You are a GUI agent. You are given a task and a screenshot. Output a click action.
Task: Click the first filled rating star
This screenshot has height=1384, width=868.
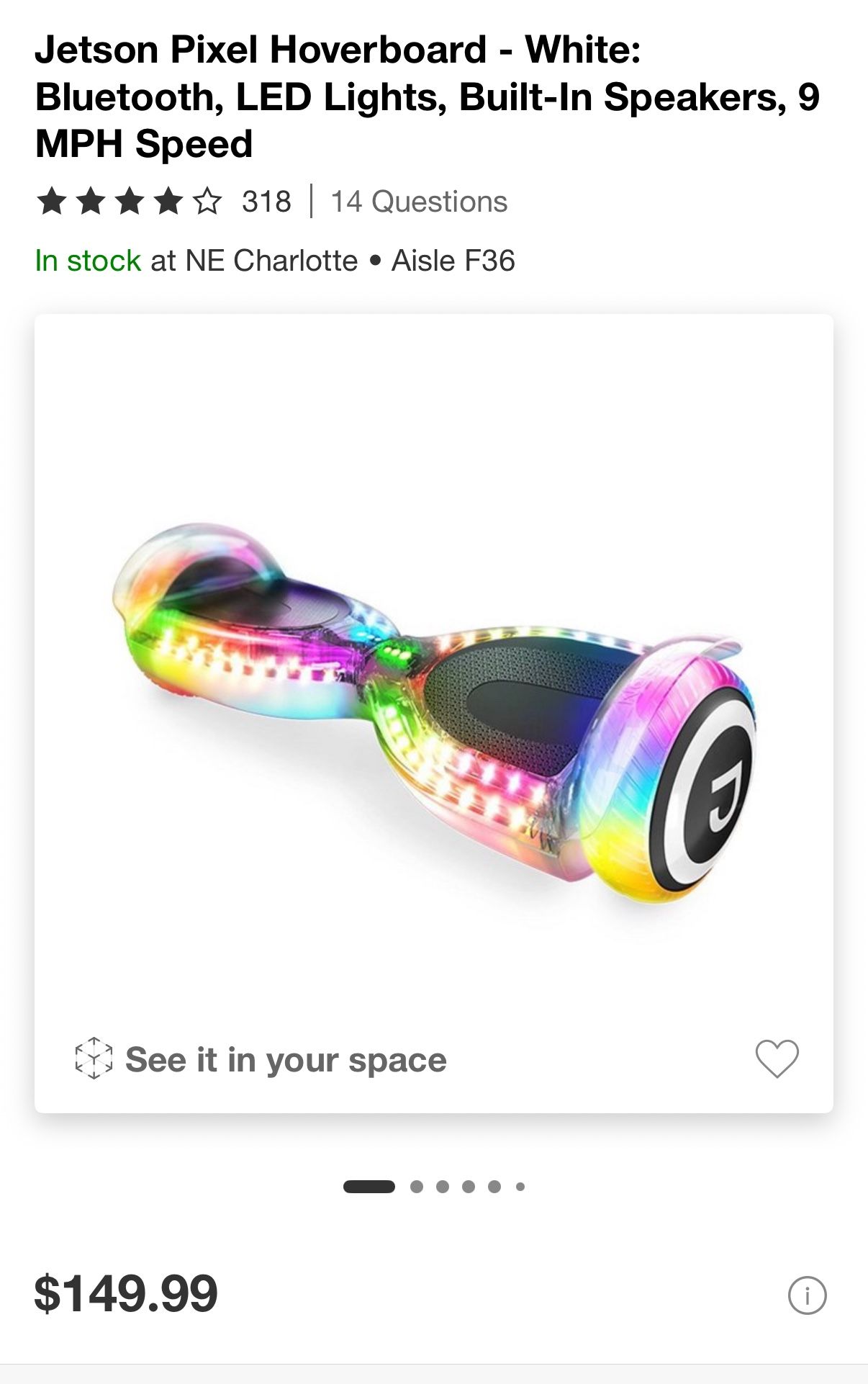click(x=52, y=202)
